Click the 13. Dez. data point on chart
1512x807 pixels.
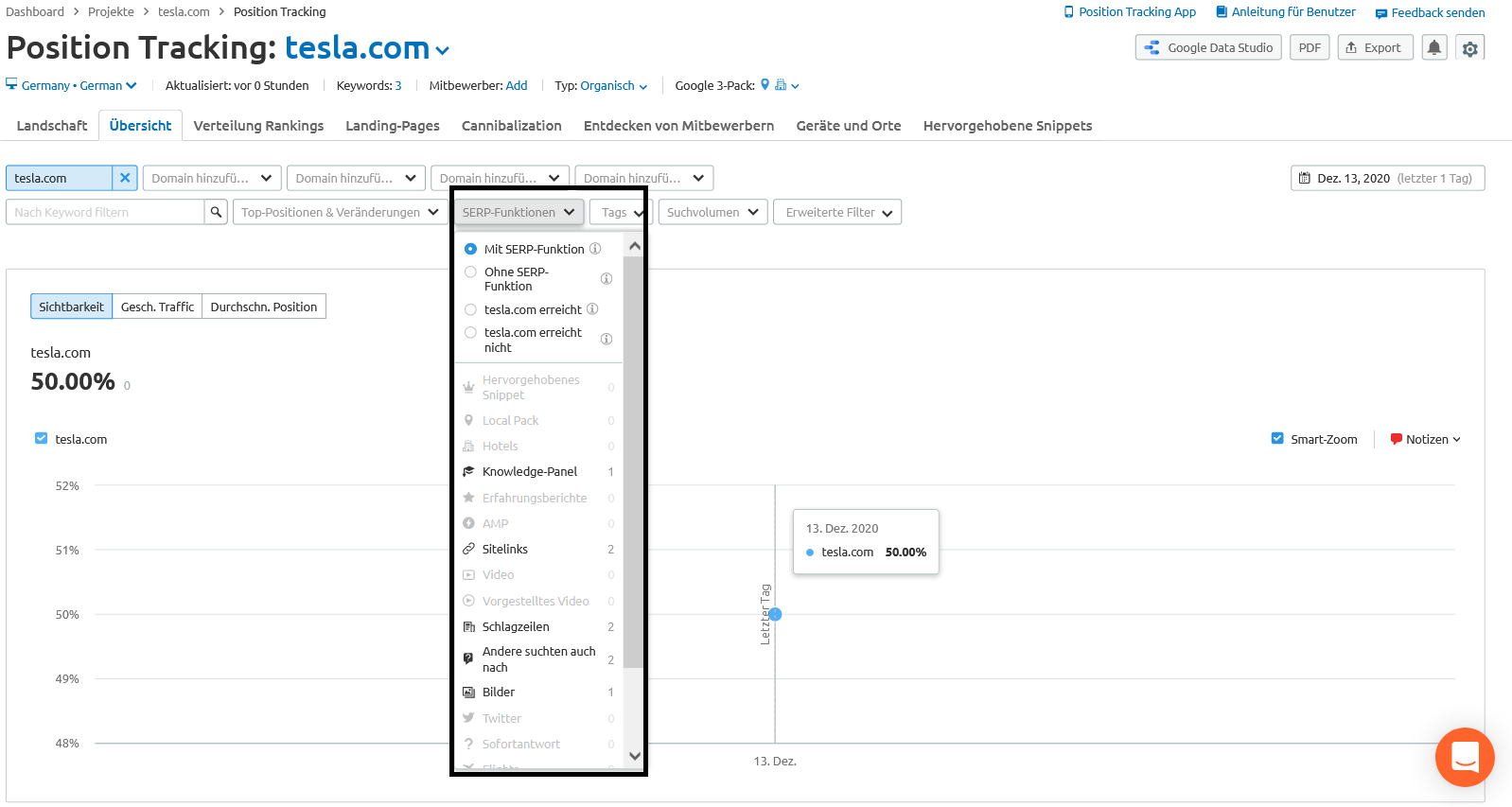point(775,614)
